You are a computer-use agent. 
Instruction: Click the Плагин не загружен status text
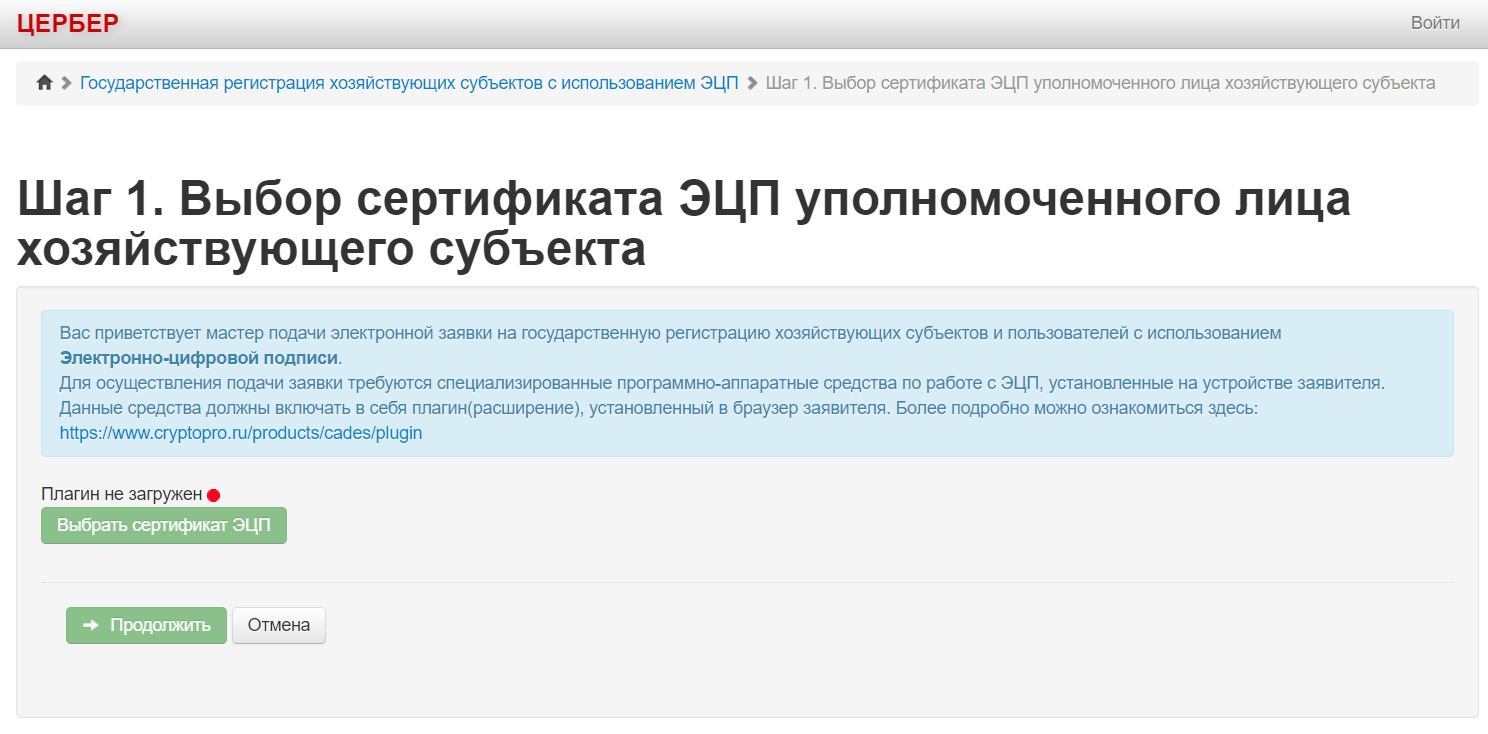click(121, 494)
